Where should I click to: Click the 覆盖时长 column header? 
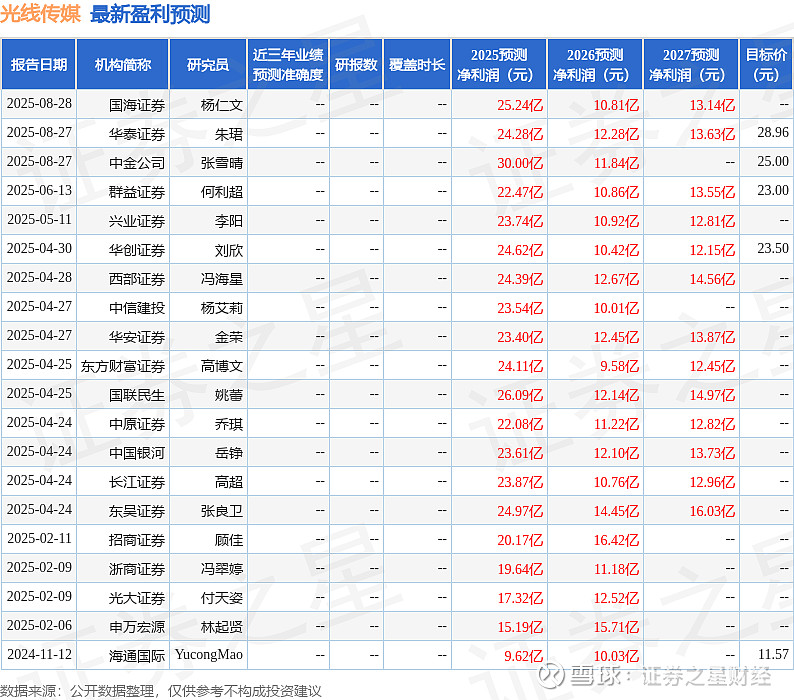pyautogui.click(x=417, y=64)
